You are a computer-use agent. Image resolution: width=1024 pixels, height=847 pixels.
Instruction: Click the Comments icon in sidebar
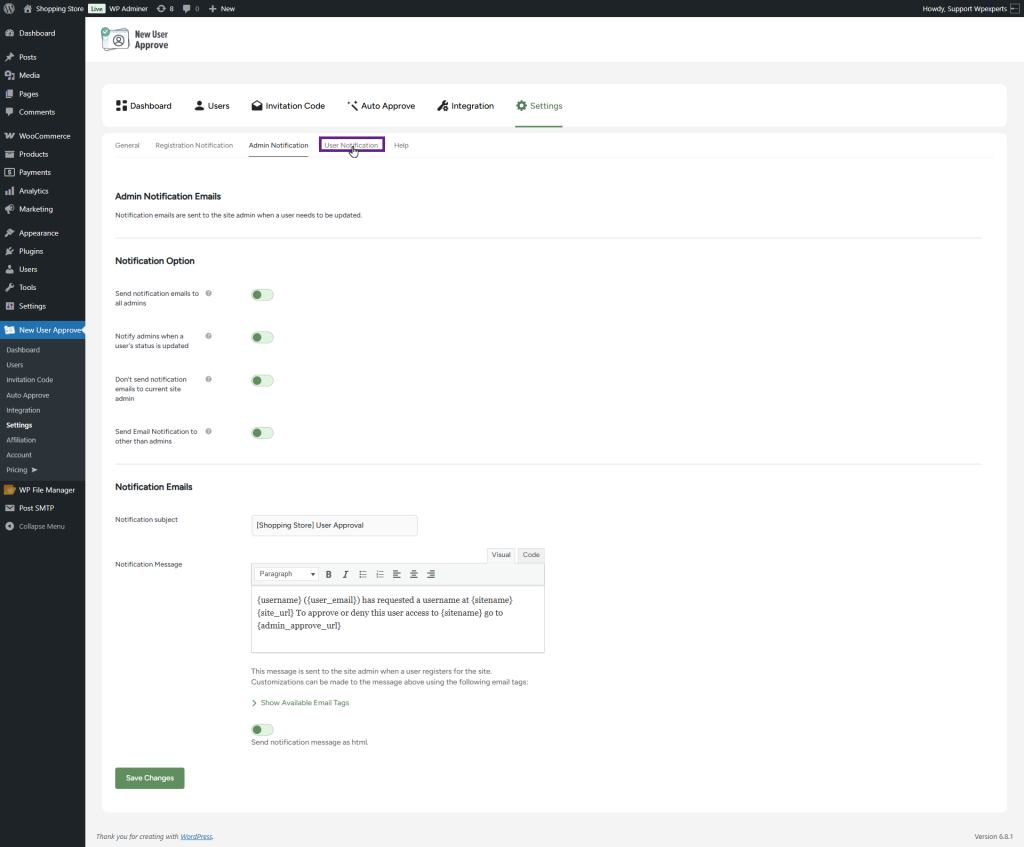point(10,112)
